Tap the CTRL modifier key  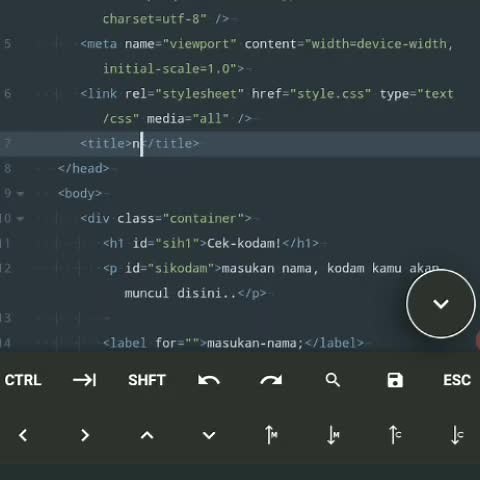coord(23,380)
